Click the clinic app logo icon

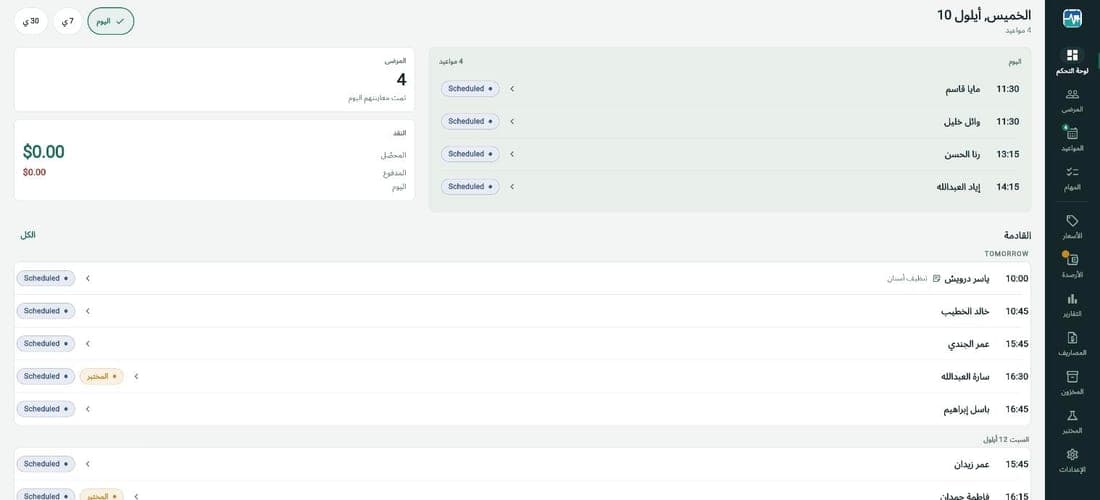pyautogui.click(x=1072, y=18)
